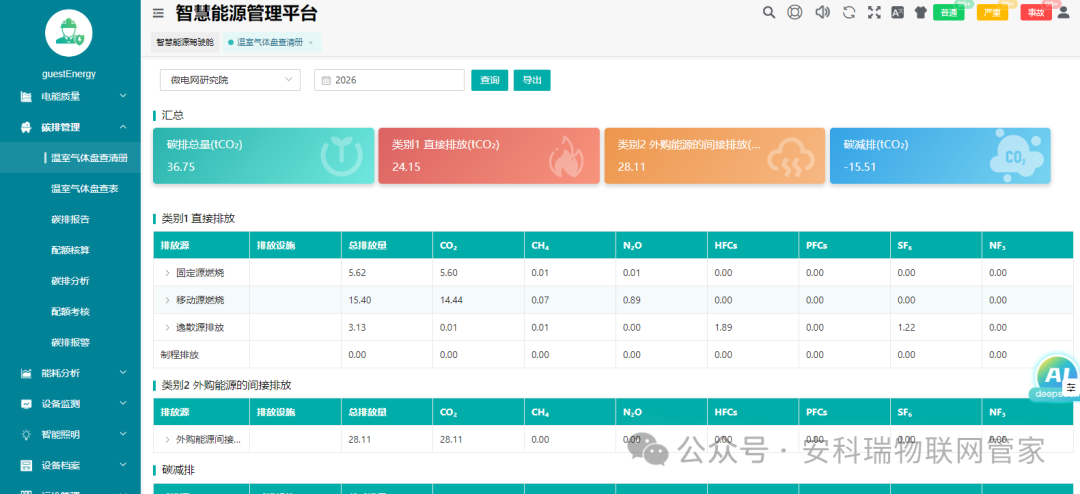Screen dimensions: 1080x494
Task: Click the 查询 query button
Action: click(490, 80)
